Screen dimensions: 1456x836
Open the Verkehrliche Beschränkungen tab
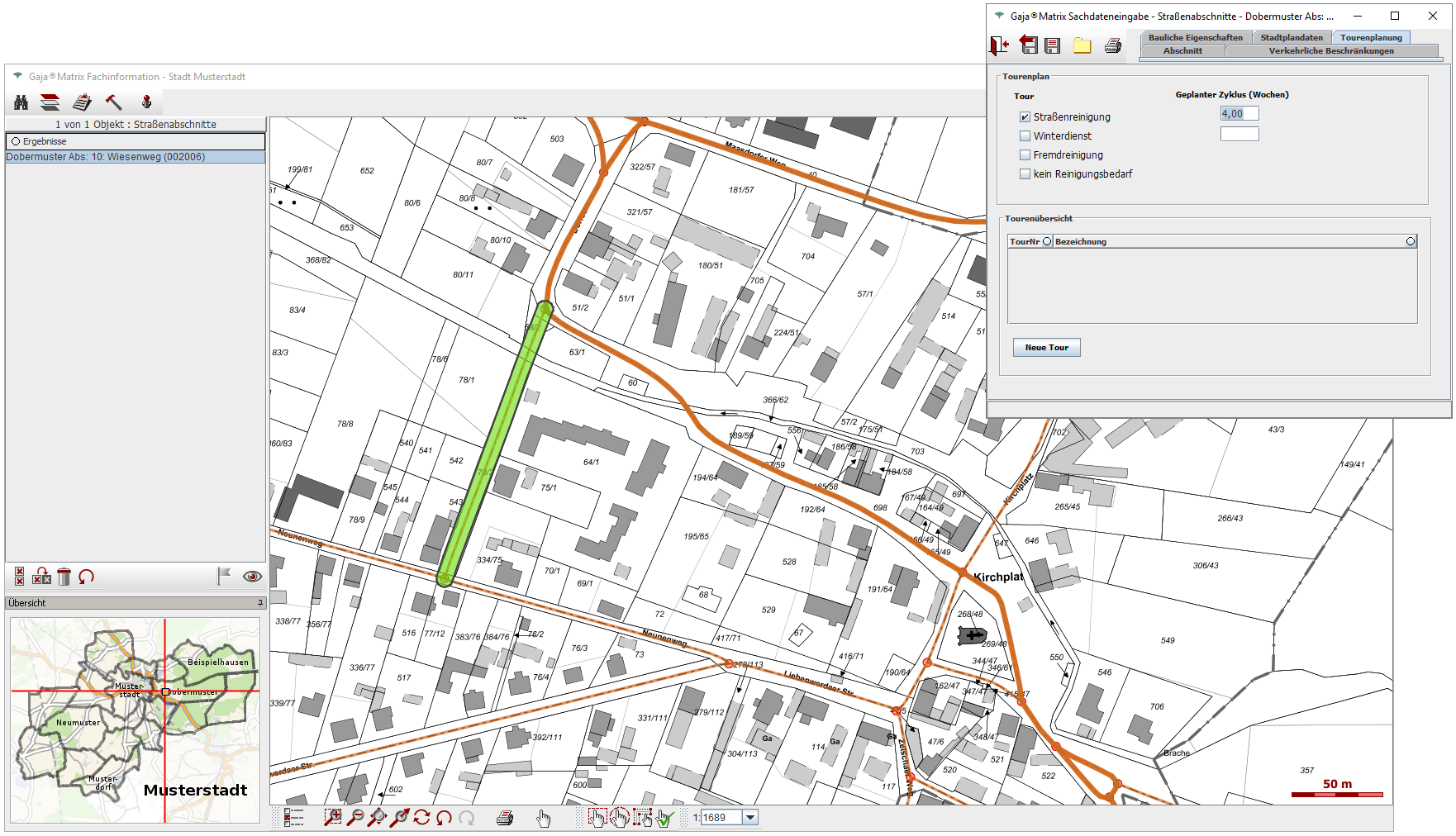[x=1330, y=51]
